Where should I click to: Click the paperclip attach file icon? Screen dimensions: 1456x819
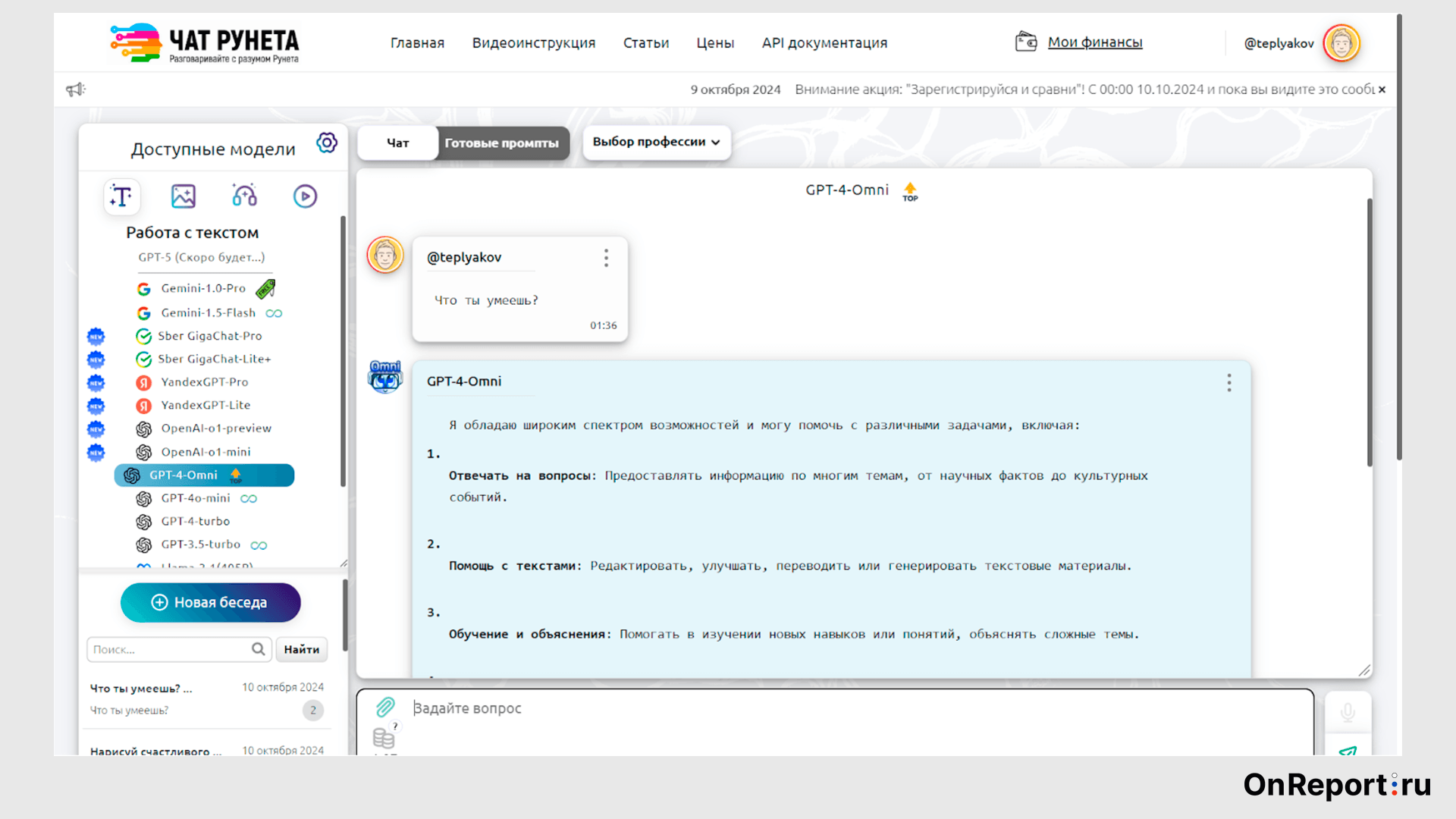click(x=385, y=707)
